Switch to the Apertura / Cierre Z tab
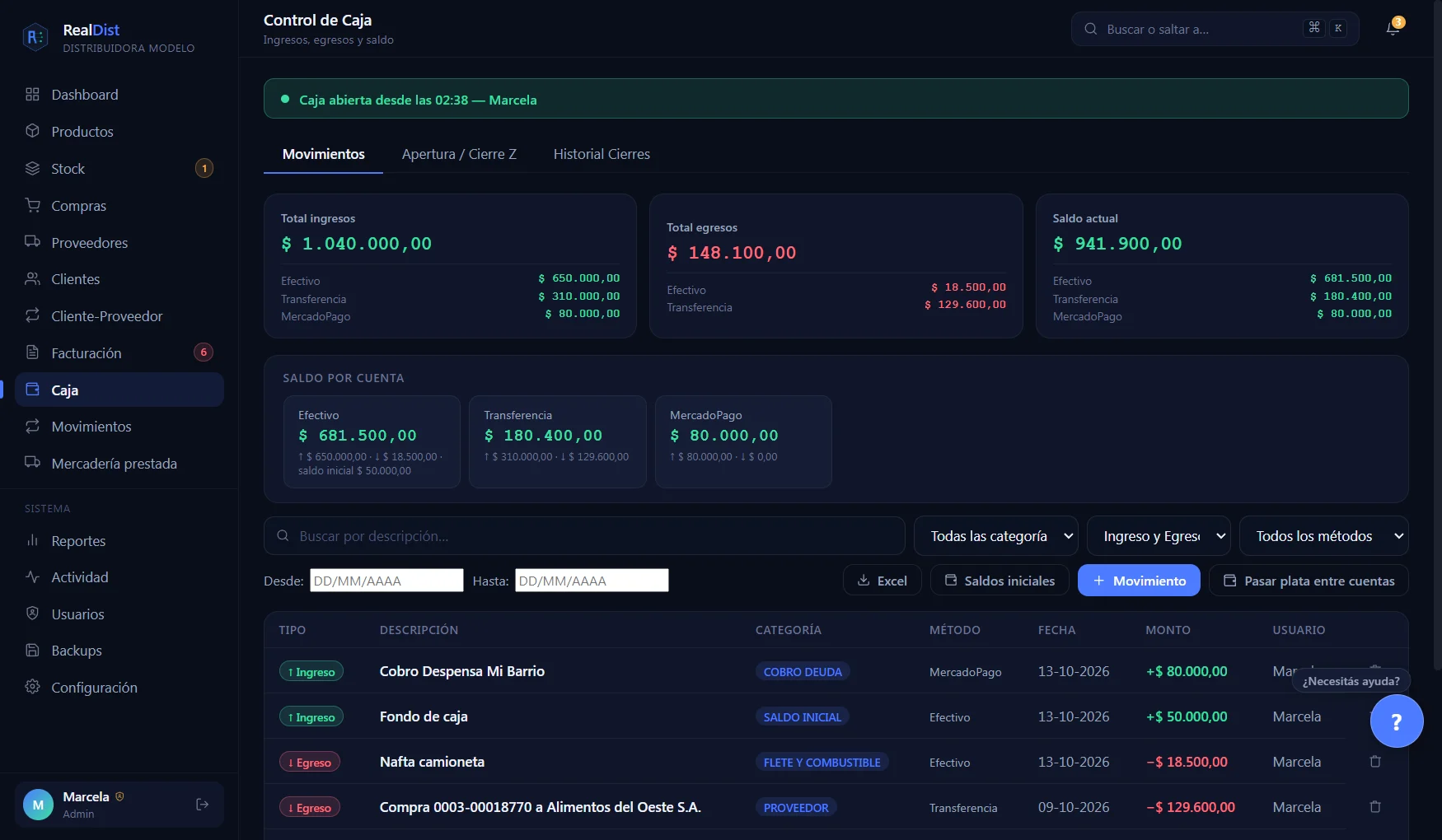Viewport: 1442px width, 840px height. coord(459,154)
